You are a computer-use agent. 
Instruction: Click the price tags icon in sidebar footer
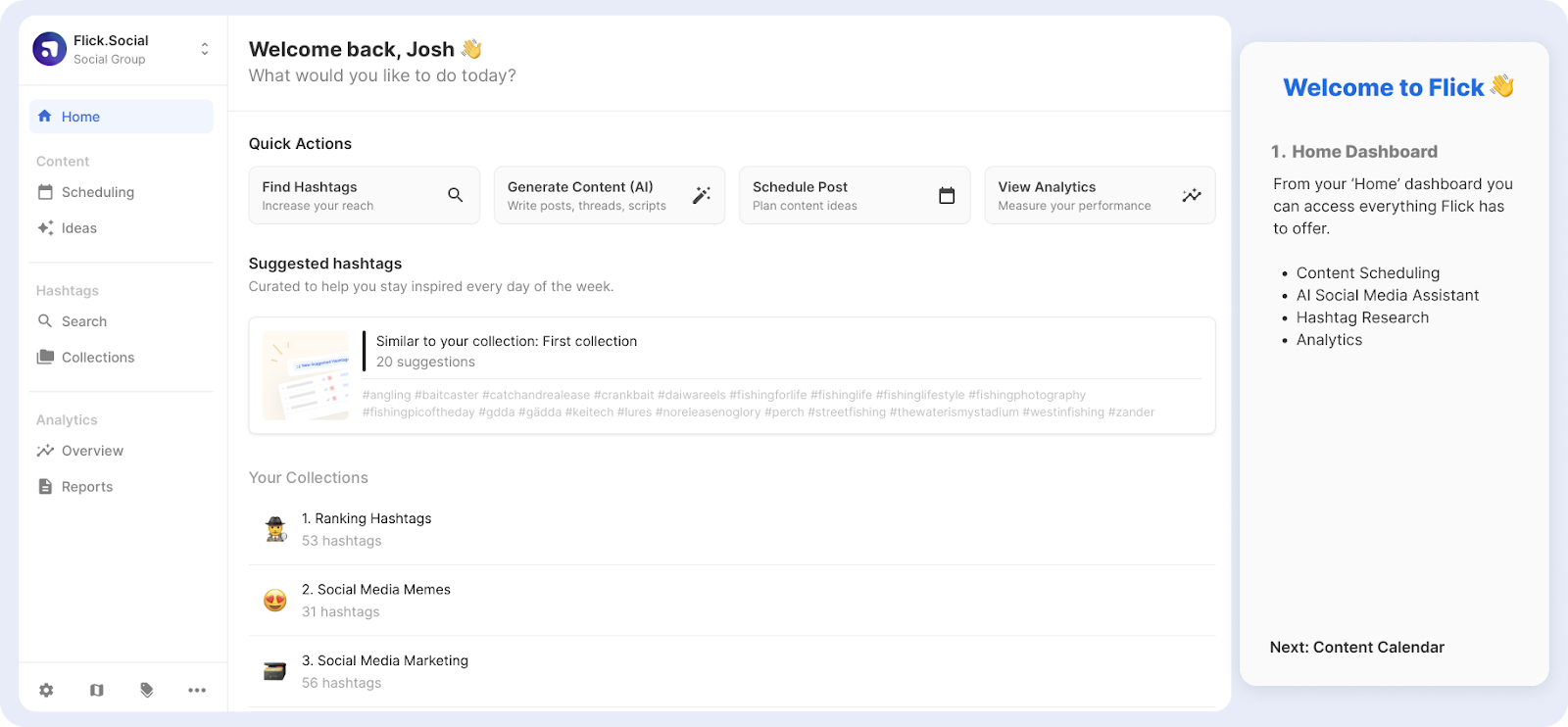[x=147, y=690]
